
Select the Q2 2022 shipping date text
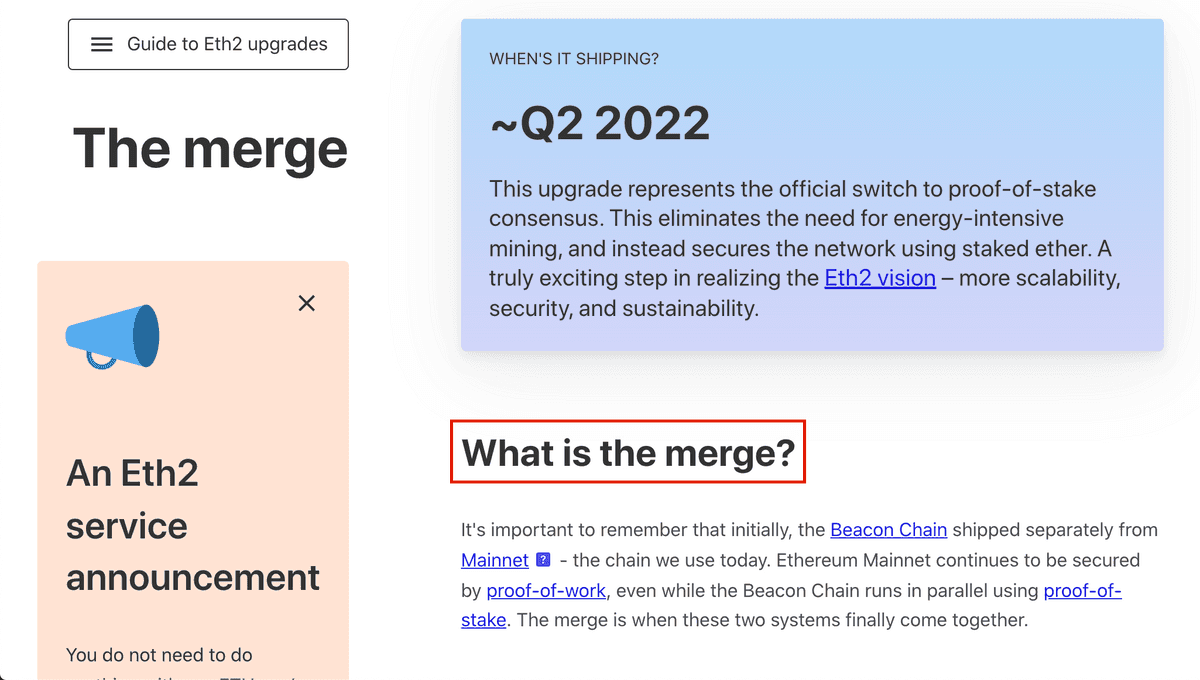[x=599, y=122]
